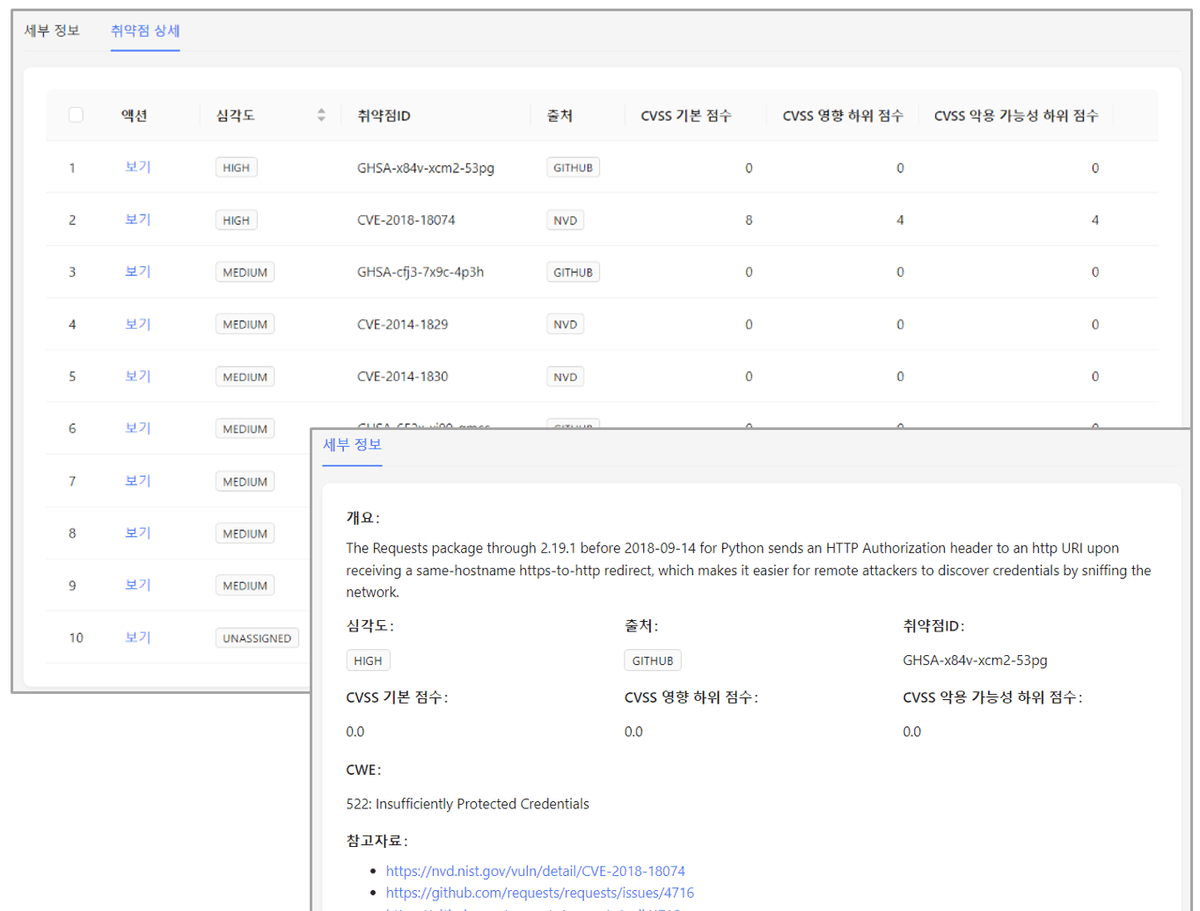The image size is (1200, 911).
Task: Click HIGH badge in the CVE-2018-18074 row
Action: [236, 220]
